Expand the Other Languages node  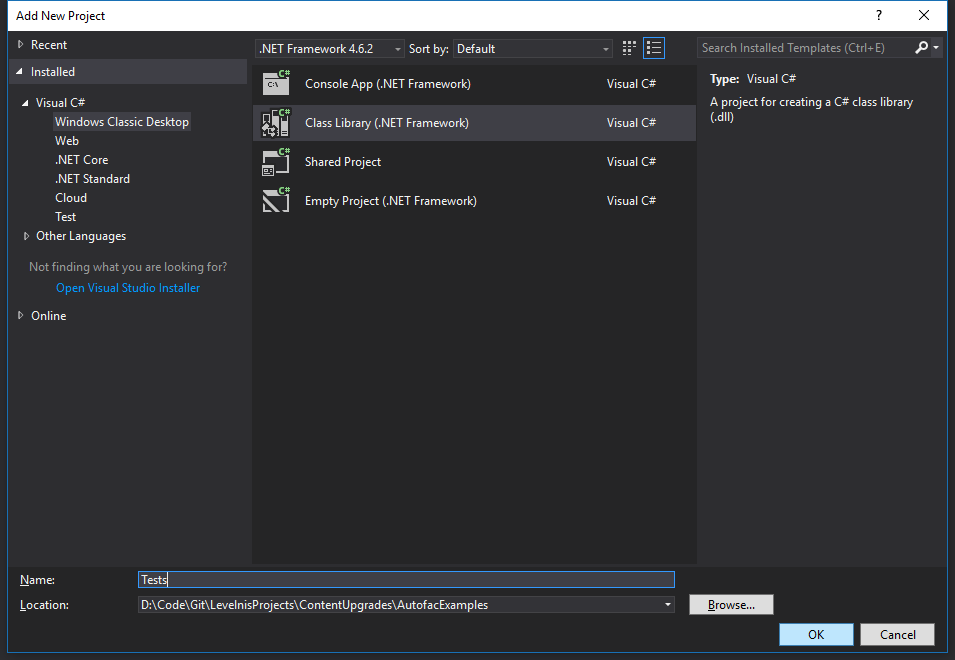click(x=26, y=236)
